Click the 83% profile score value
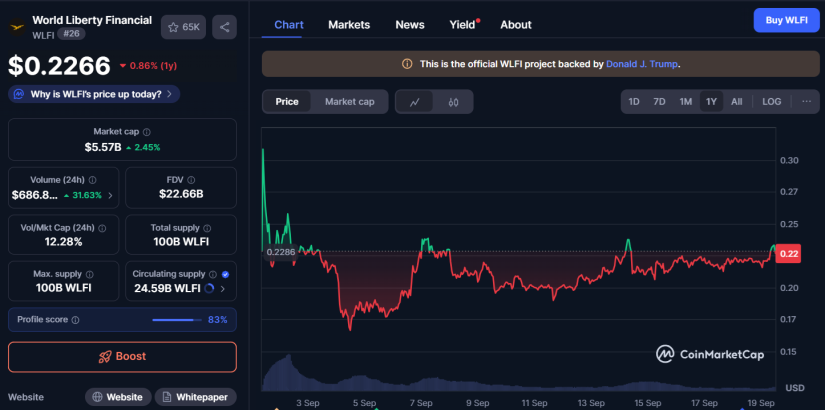 click(x=218, y=320)
